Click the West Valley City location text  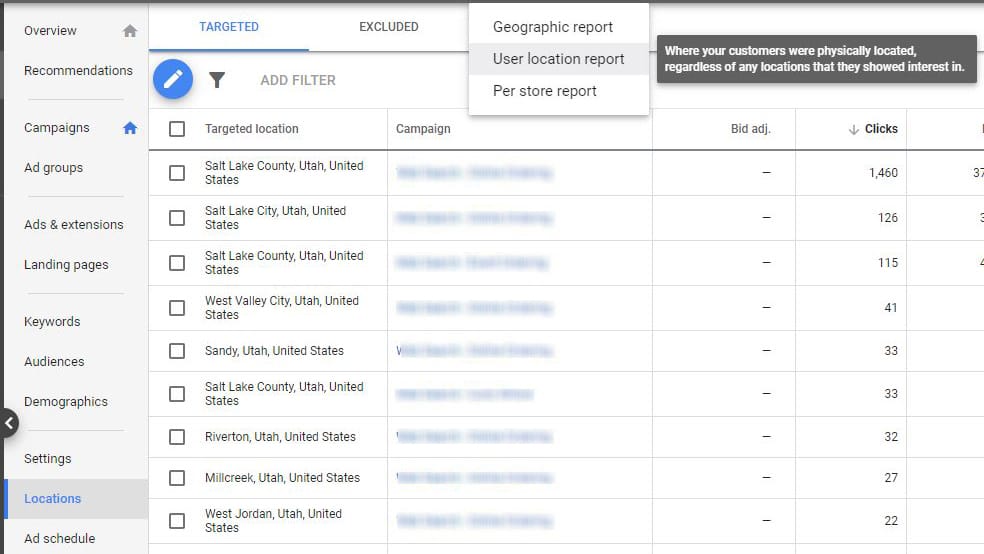click(282, 308)
